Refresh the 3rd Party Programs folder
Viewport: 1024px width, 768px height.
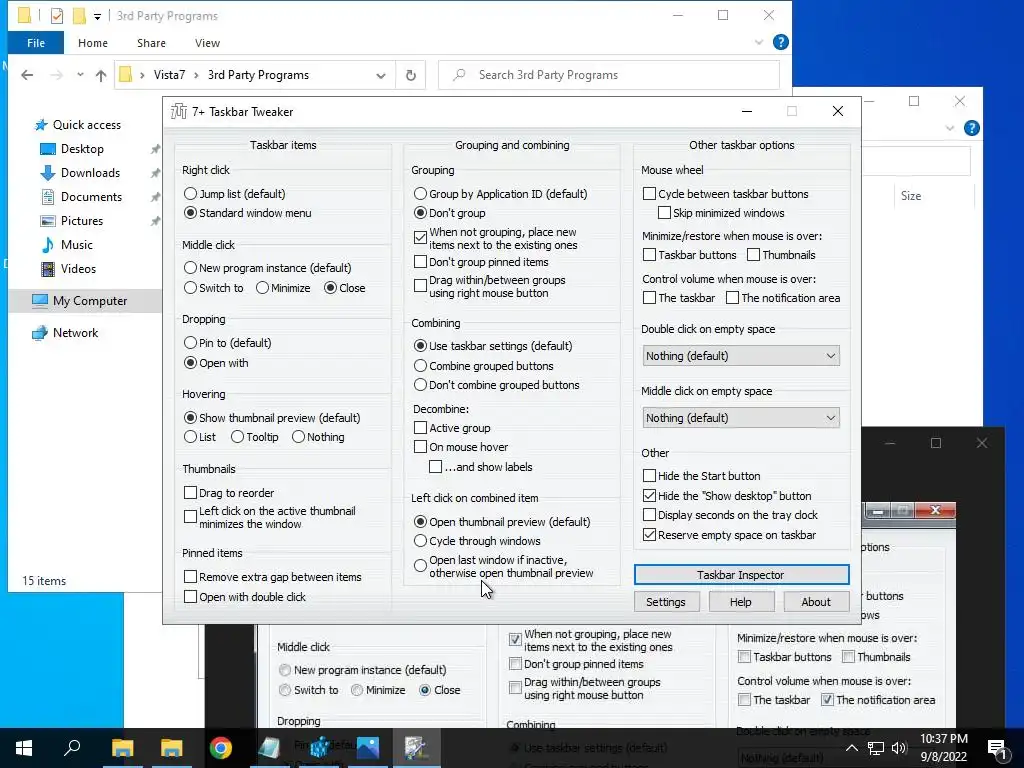(411, 75)
